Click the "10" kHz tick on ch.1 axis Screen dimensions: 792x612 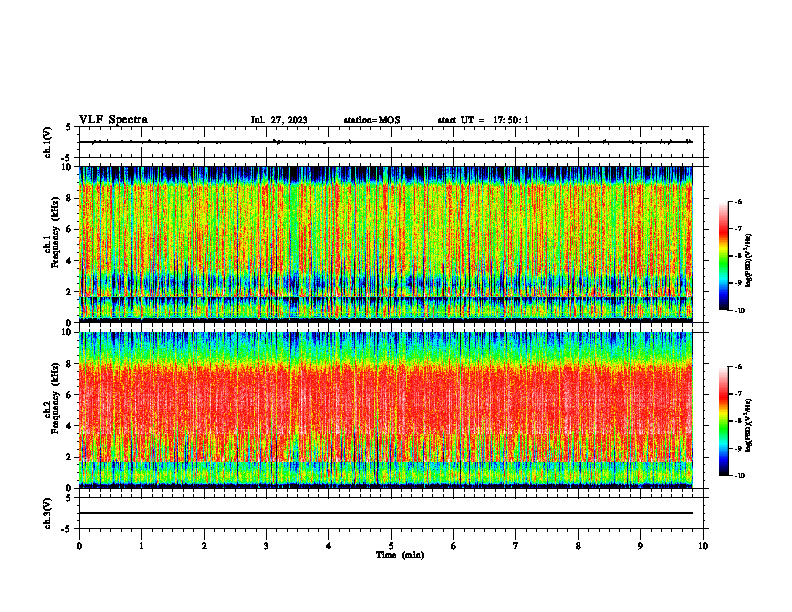point(67,167)
